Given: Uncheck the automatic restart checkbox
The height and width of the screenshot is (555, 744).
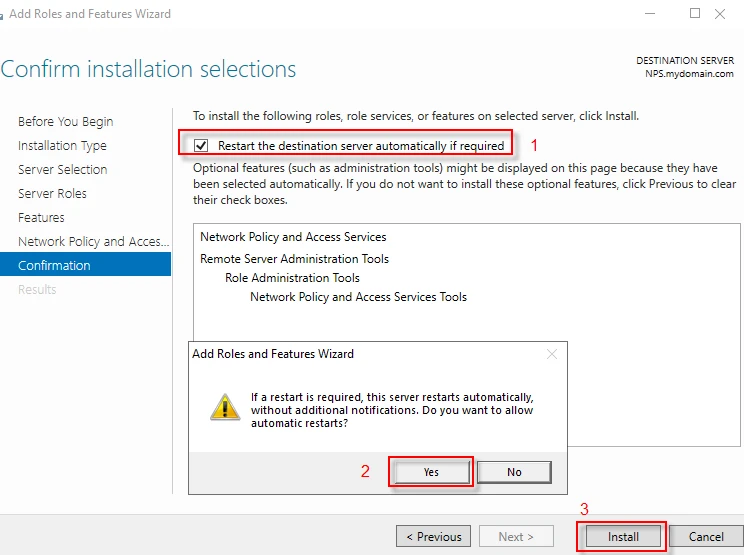Looking at the screenshot, I should [x=202, y=145].
